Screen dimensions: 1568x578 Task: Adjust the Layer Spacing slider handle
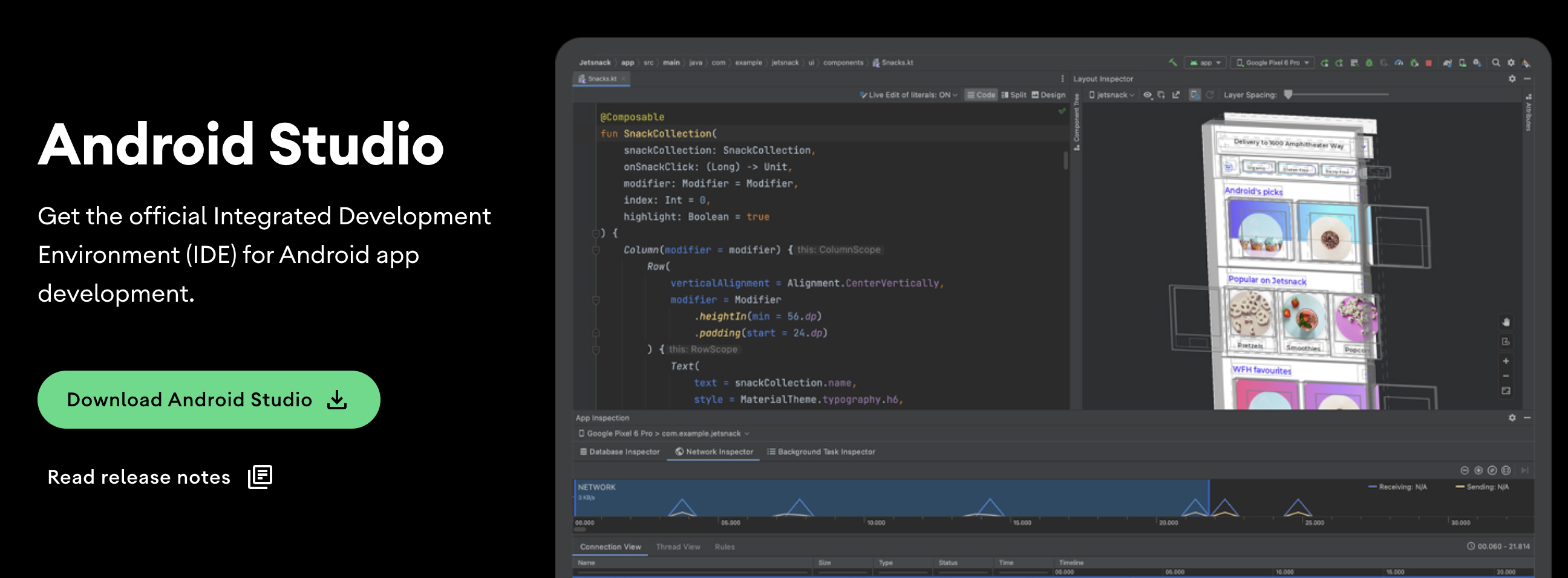pos(1289,94)
